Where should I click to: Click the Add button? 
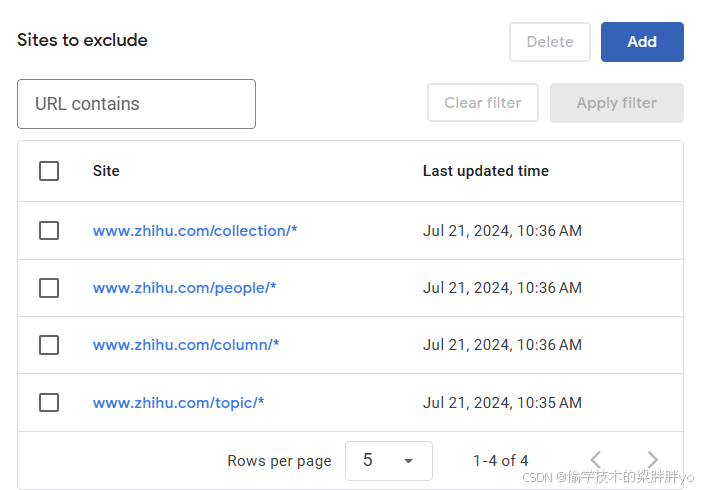(x=642, y=42)
